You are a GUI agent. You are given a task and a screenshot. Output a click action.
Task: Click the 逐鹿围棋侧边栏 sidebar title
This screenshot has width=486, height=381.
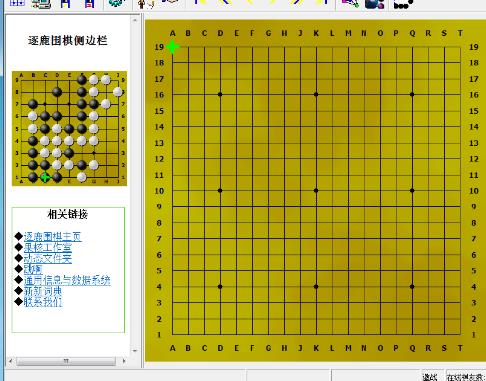(68, 41)
